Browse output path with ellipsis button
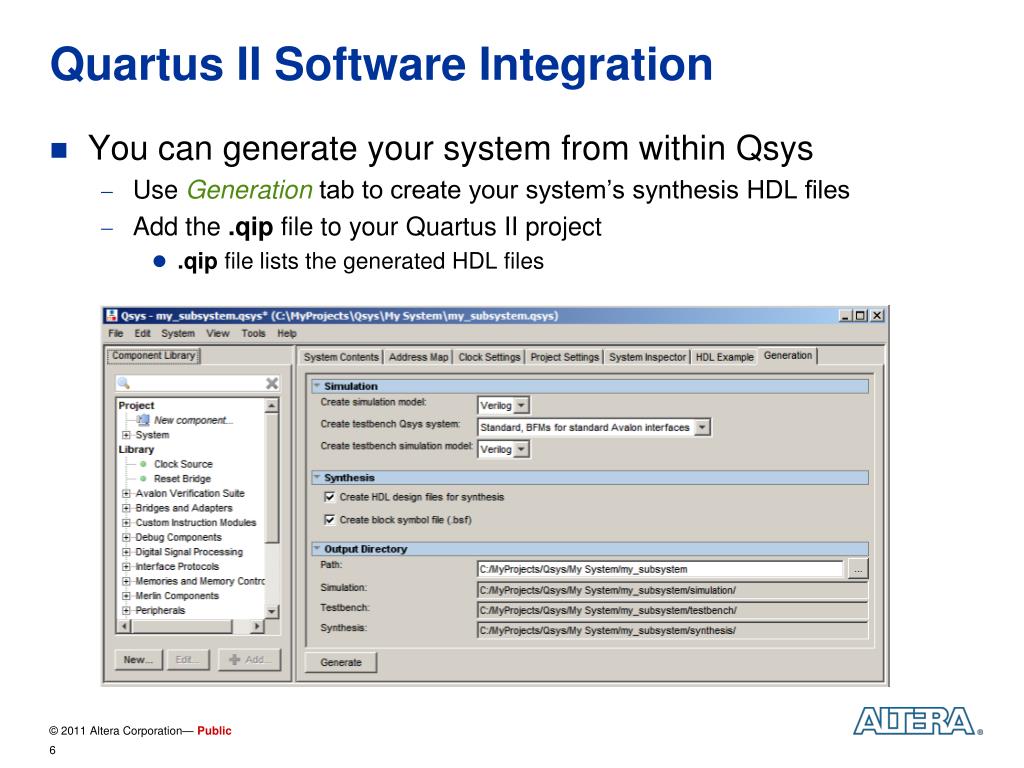 (858, 569)
